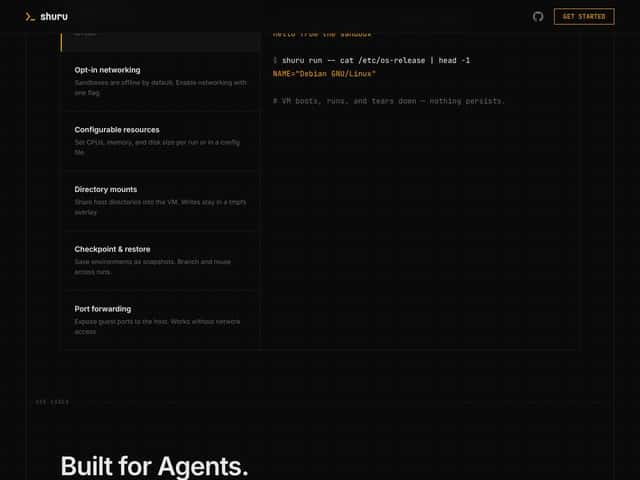Screen dimensions: 640x480
Task: Select the Configurable resources feature tab
Action: click(160, 141)
